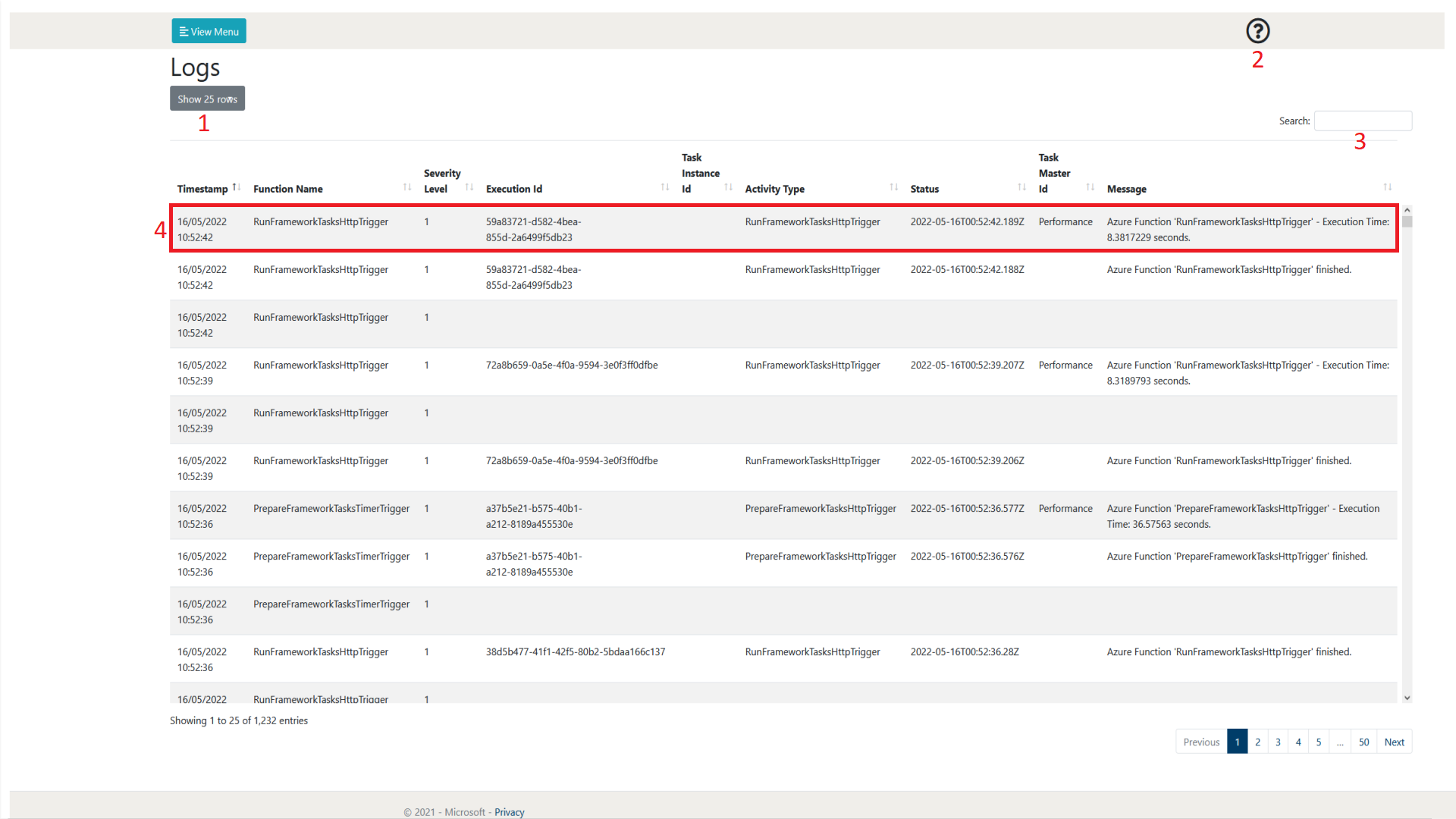Click the help question mark icon
This screenshot has height=819, width=1456.
(1257, 31)
